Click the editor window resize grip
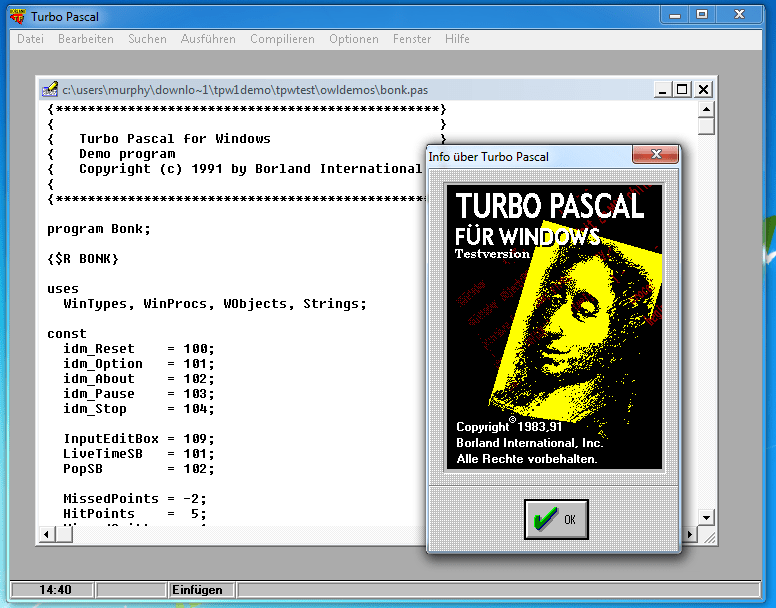Screen dimensions: 776x608 click(709, 537)
